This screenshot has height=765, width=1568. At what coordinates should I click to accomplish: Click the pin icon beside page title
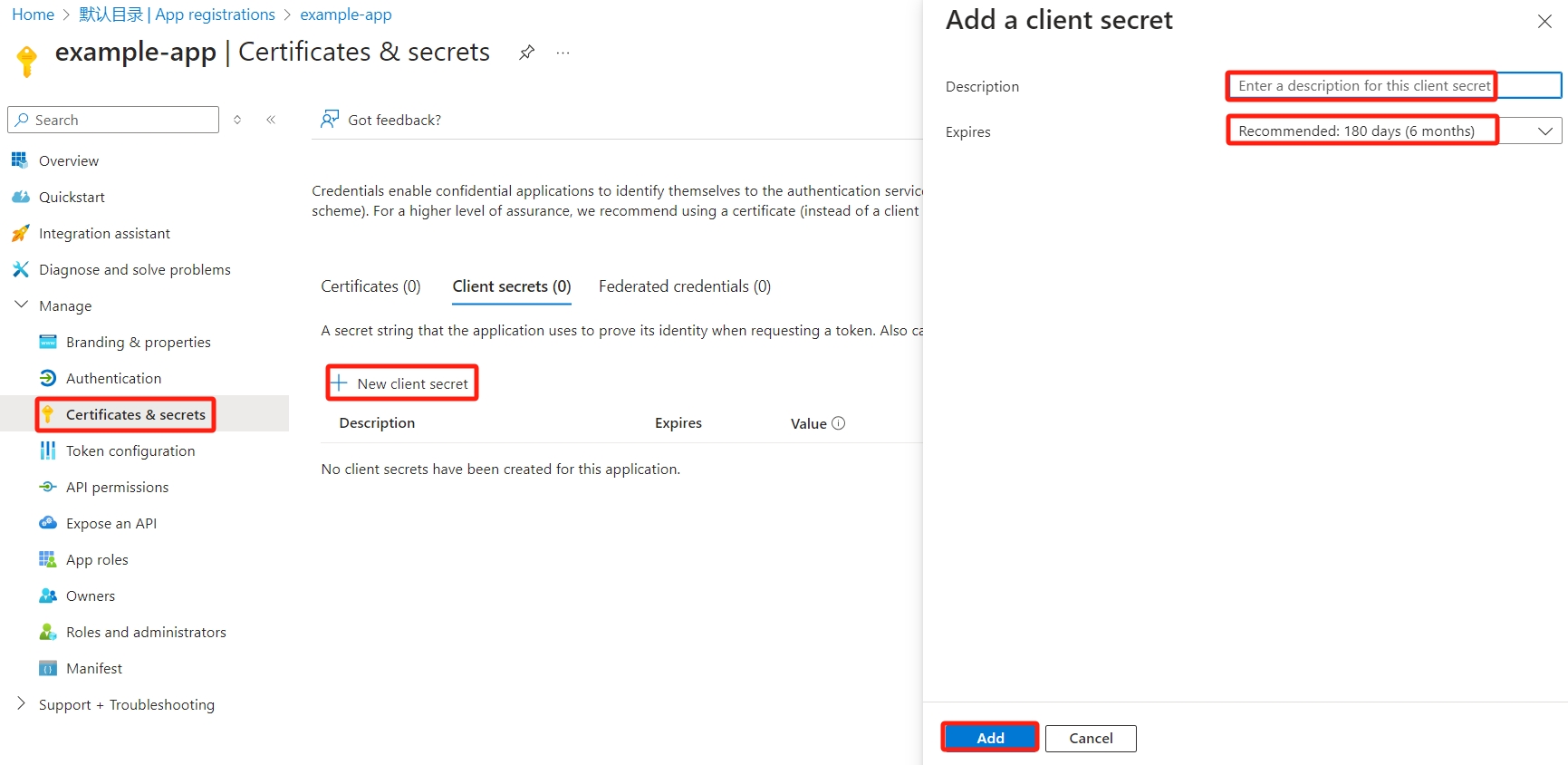pyautogui.click(x=526, y=53)
